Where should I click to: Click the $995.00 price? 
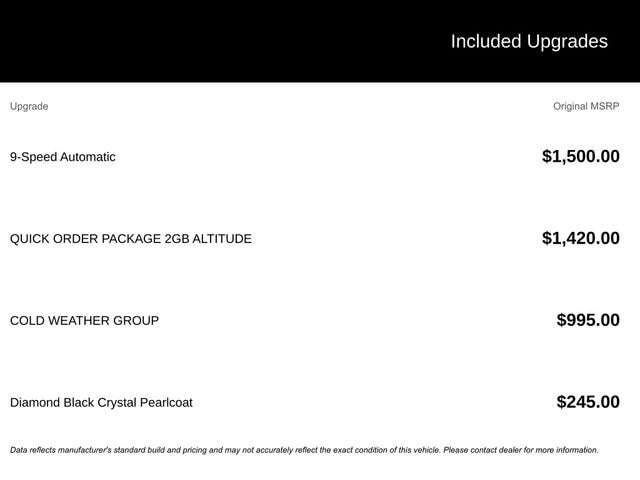tap(588, 320)
